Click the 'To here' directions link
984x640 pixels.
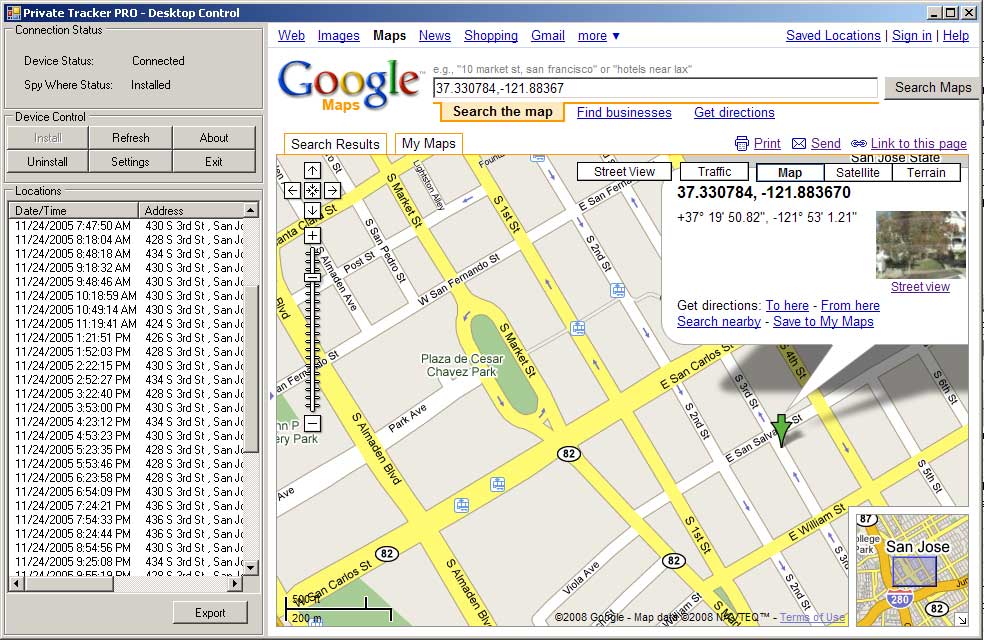(x=787, y=306)
